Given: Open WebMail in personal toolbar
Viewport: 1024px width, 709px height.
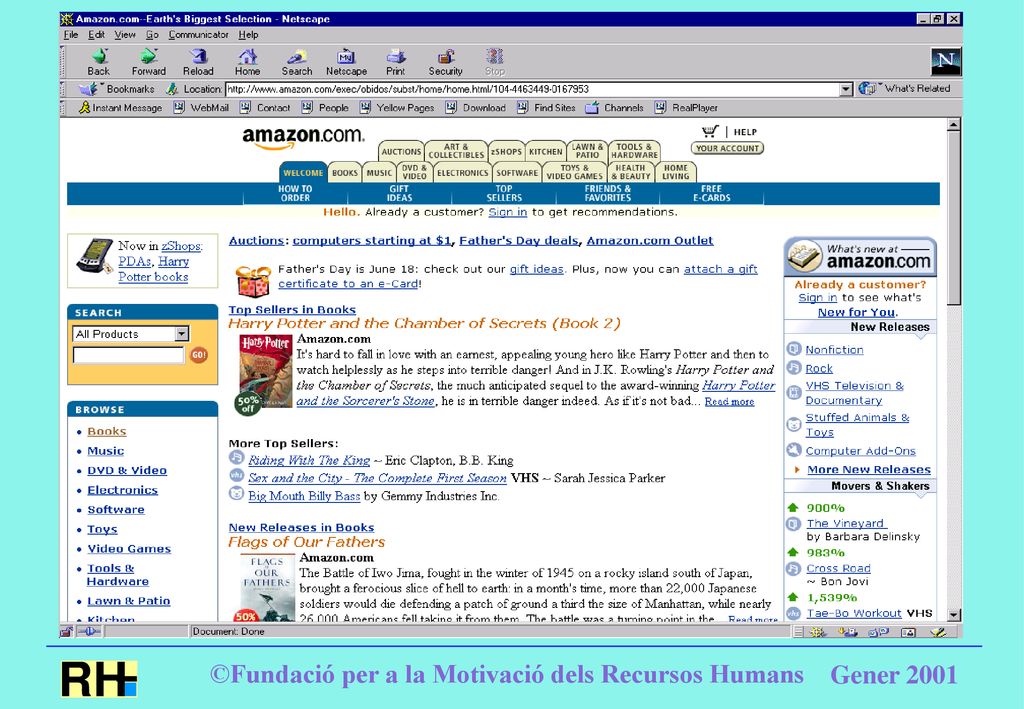Looking at the screenshot, I should (x=200, y=108).
